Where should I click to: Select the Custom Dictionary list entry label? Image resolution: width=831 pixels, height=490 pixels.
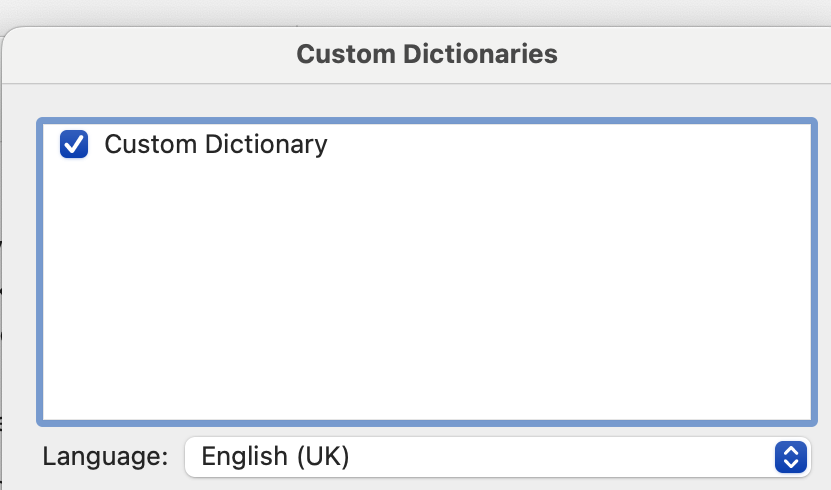tap(215, 145)
